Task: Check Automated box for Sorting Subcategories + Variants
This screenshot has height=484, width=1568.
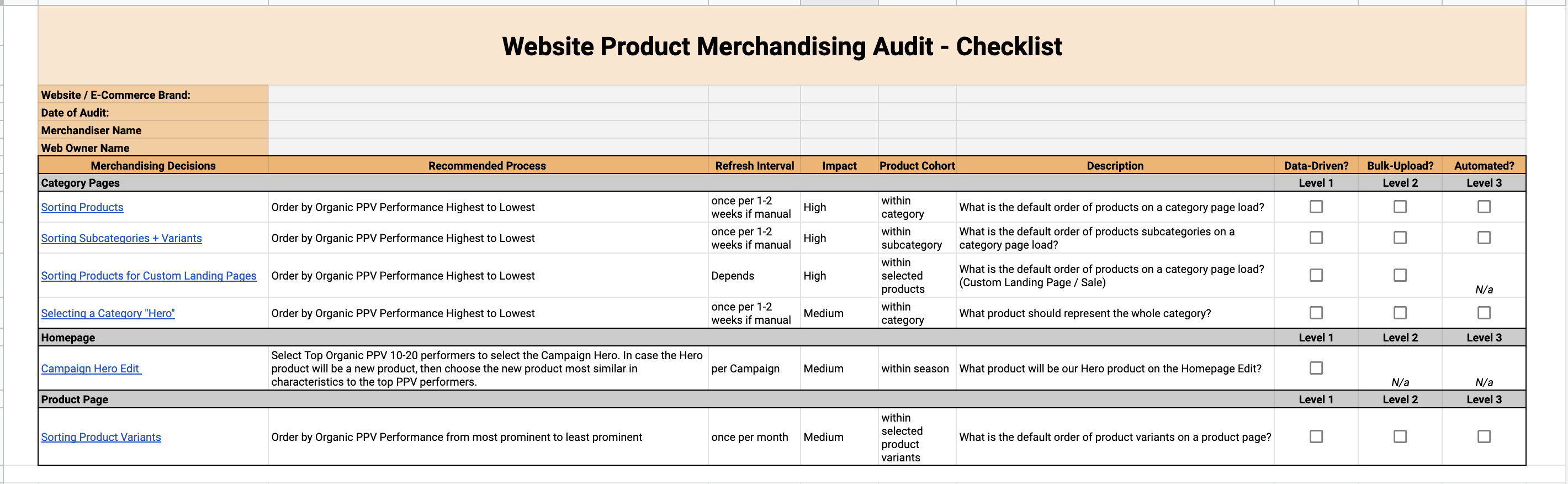Action: click(1484, 238)
